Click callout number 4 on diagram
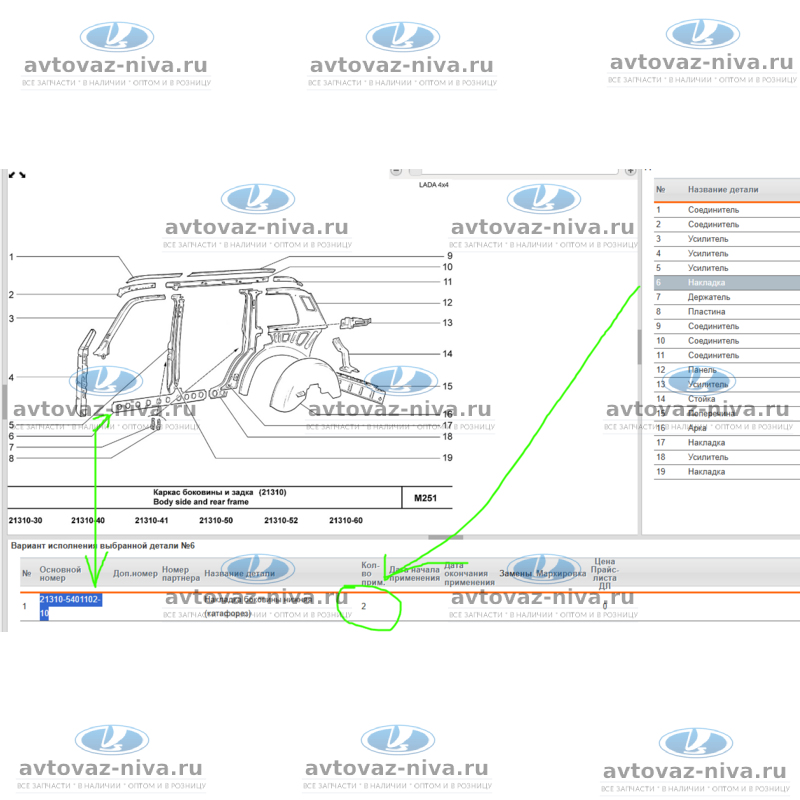Viewport: 800px width, 800px height. point(11,378)
